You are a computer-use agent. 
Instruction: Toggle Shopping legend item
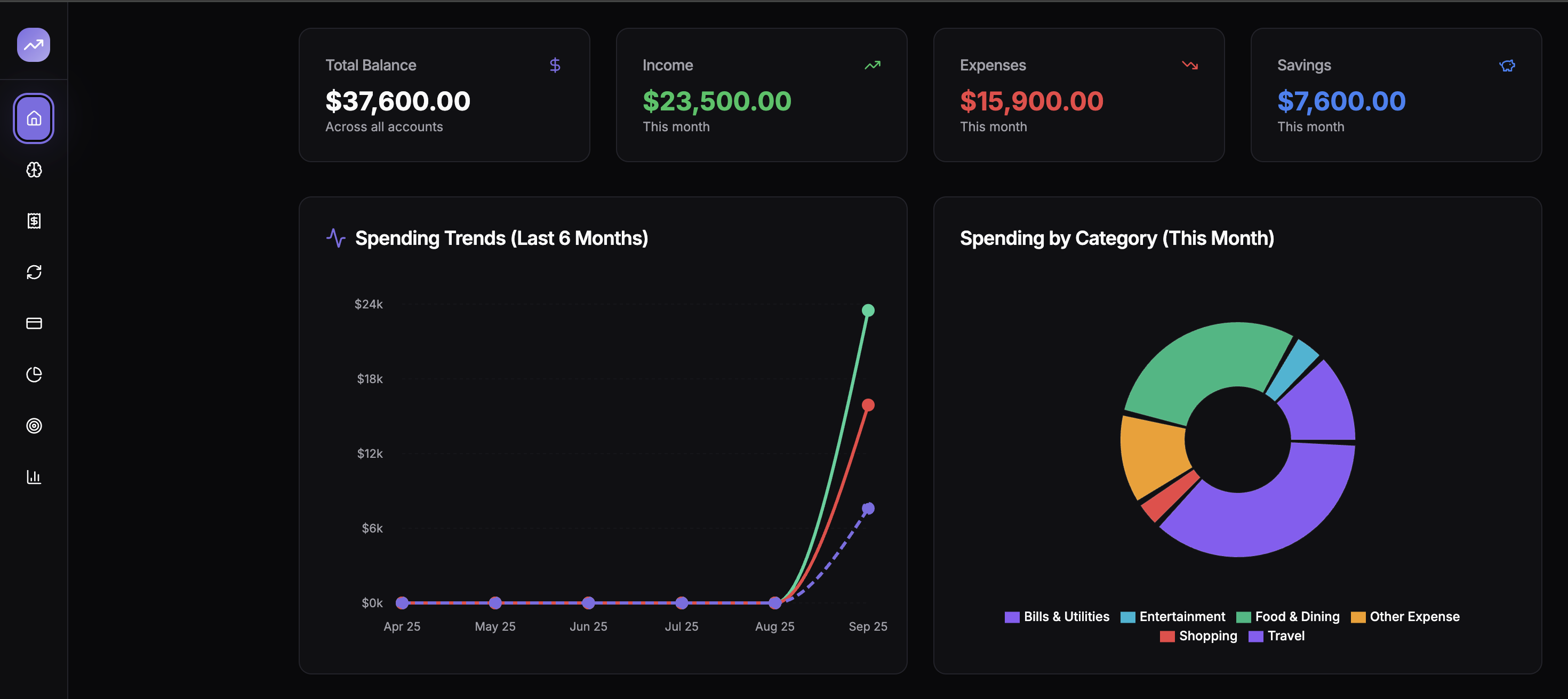1207,636
